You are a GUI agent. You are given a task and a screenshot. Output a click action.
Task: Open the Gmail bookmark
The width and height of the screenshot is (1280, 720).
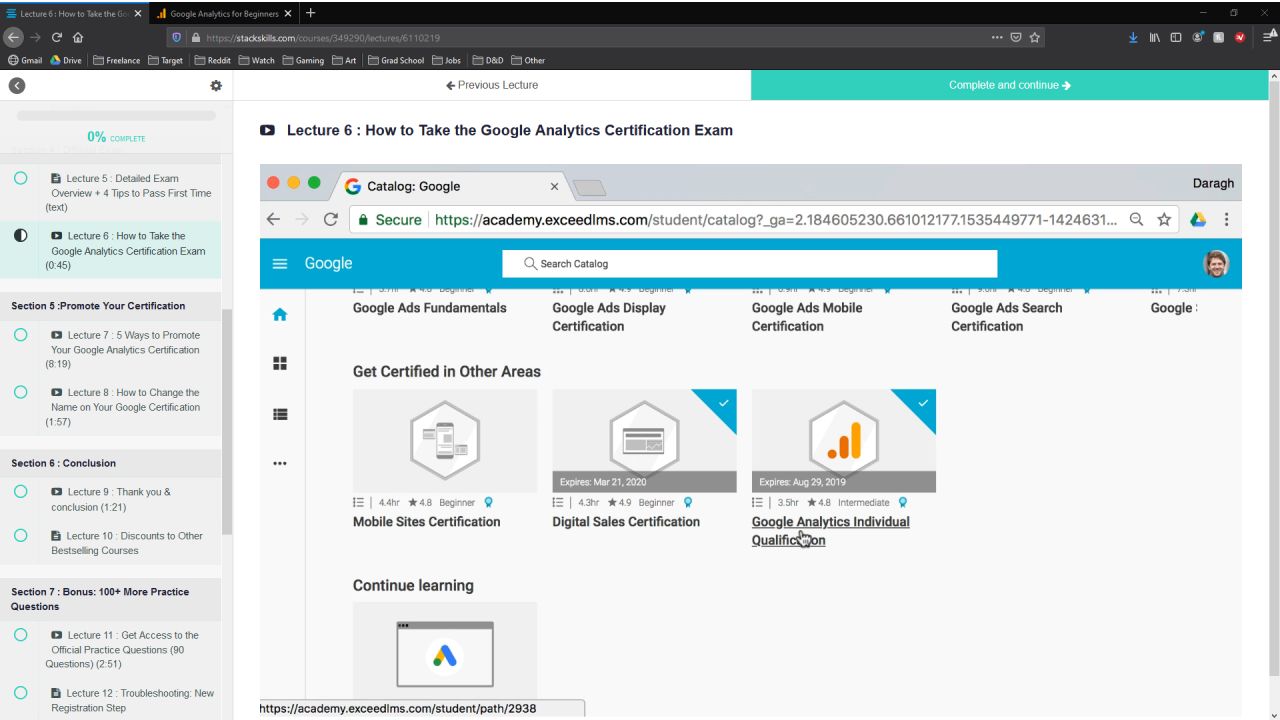(27, 60)
